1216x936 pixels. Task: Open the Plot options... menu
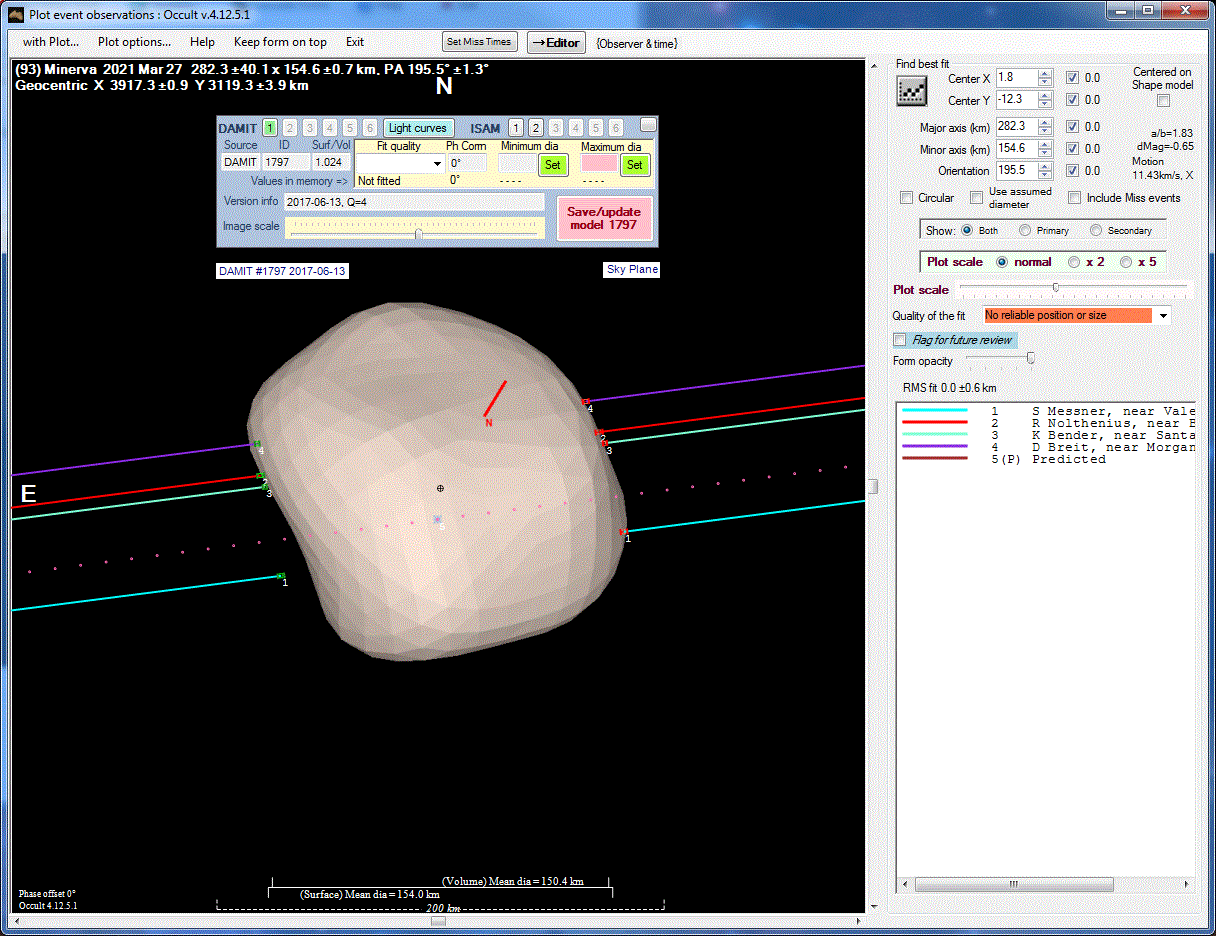(x=134, y=42)
